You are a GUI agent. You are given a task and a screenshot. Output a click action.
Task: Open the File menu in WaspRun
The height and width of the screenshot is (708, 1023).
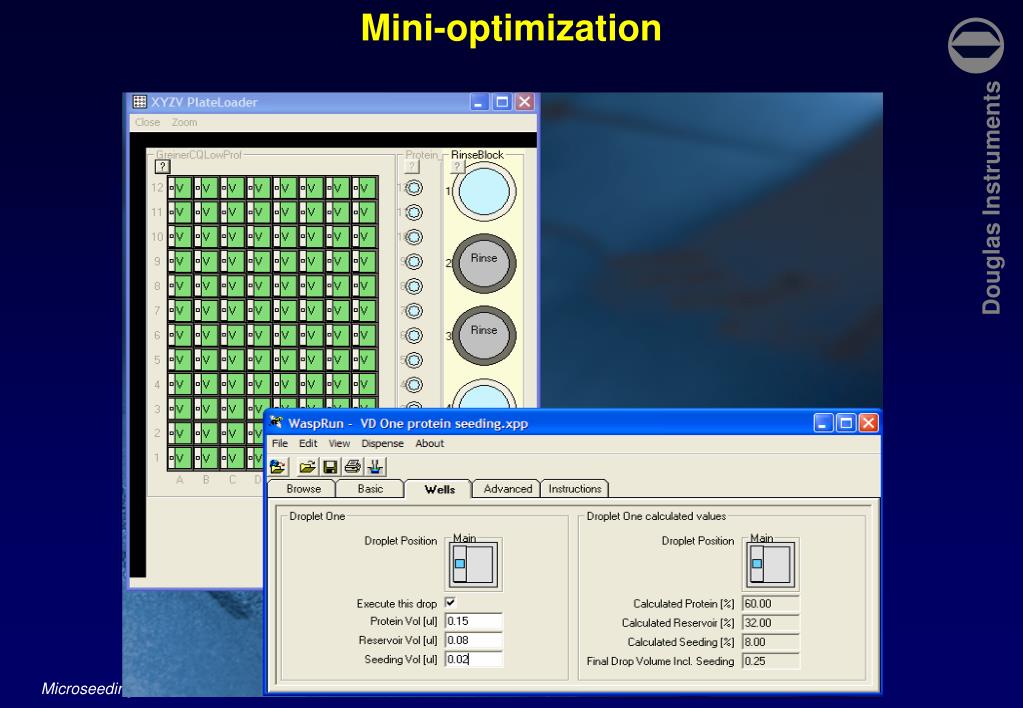[x=280, y=443]
